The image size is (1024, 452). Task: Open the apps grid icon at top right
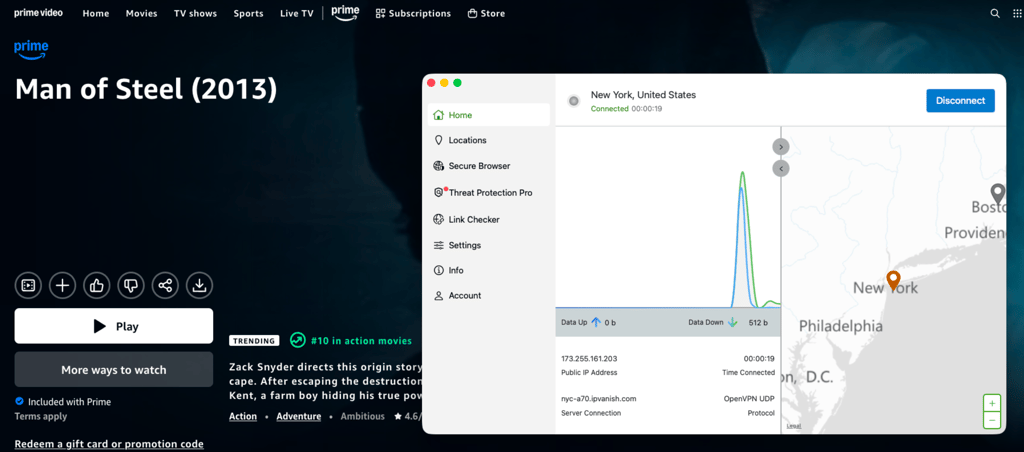click(1016, 13)
